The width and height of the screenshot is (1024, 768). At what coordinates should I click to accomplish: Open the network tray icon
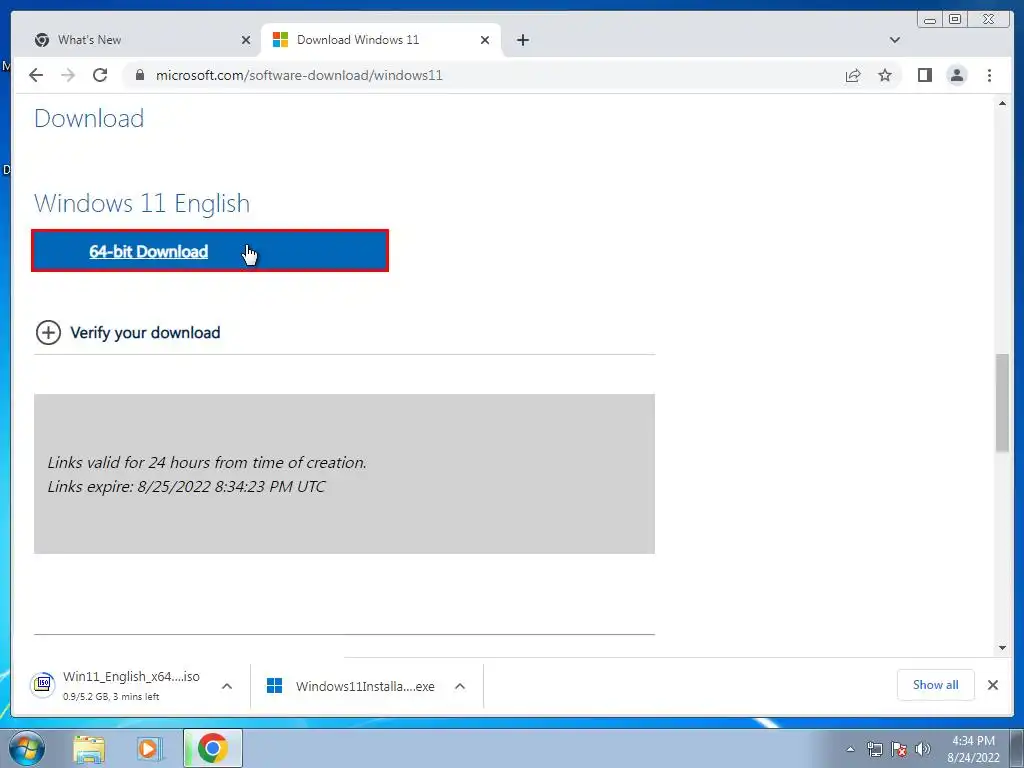pyautogui.click(x=874, y=749)
